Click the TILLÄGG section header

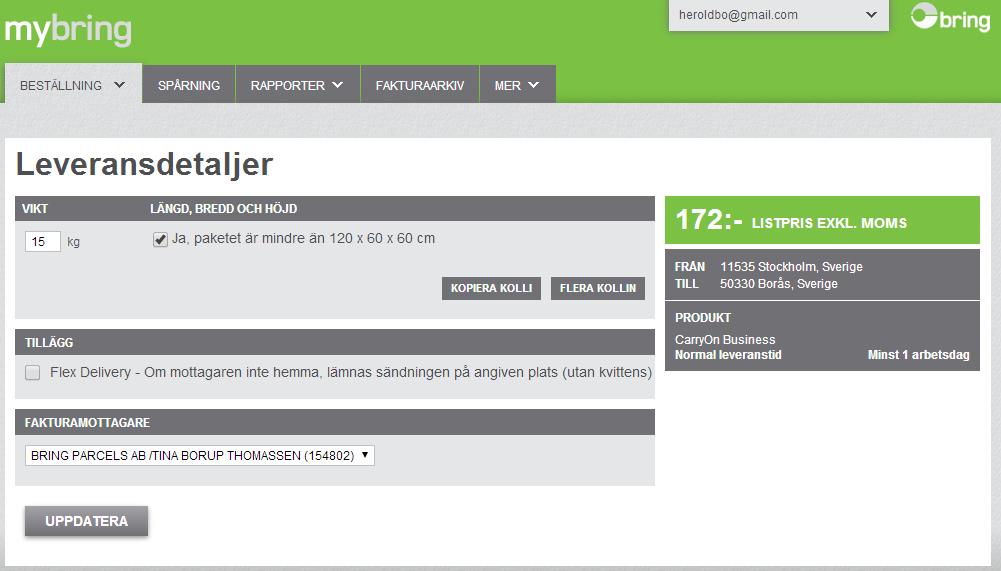tap(335, 342)
